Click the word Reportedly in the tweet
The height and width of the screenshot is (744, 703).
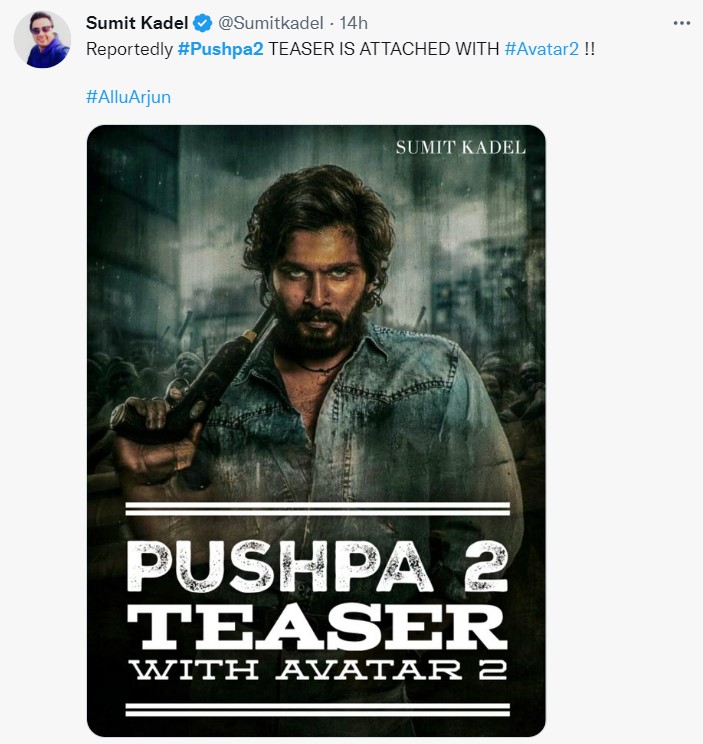pyautogui.click(x=130, y=48)
